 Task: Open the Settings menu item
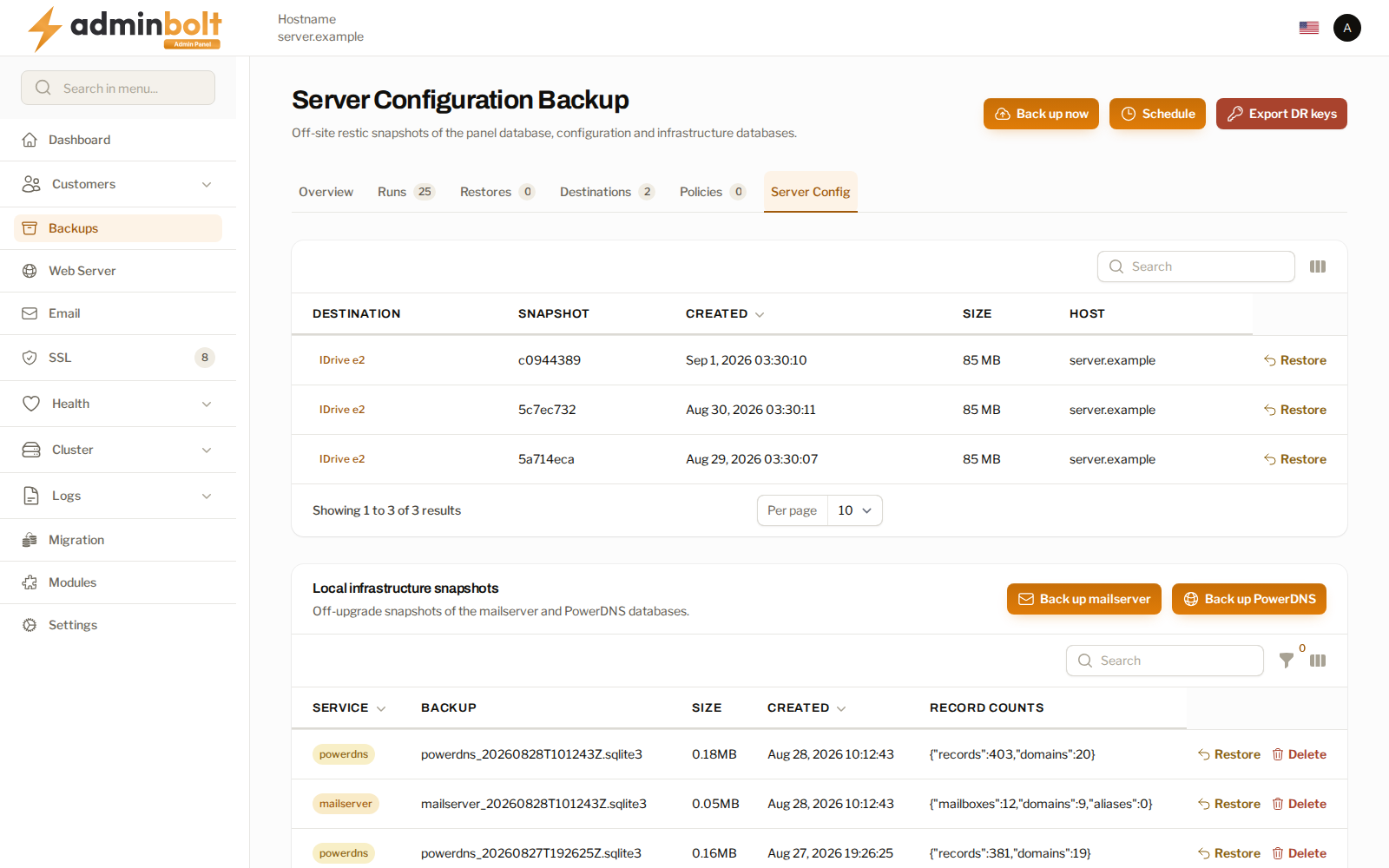118,625
